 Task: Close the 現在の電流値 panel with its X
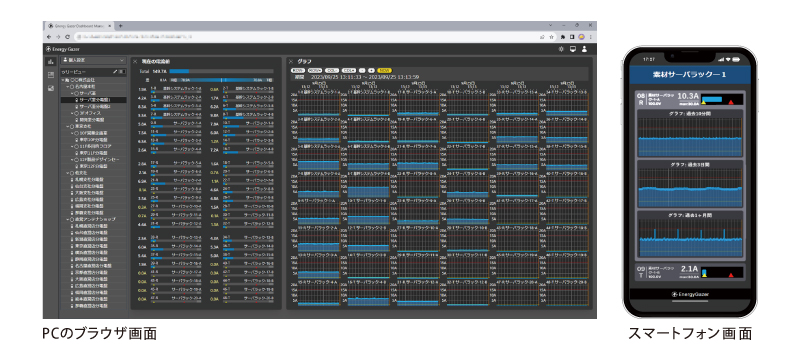[x=135, y=61]
